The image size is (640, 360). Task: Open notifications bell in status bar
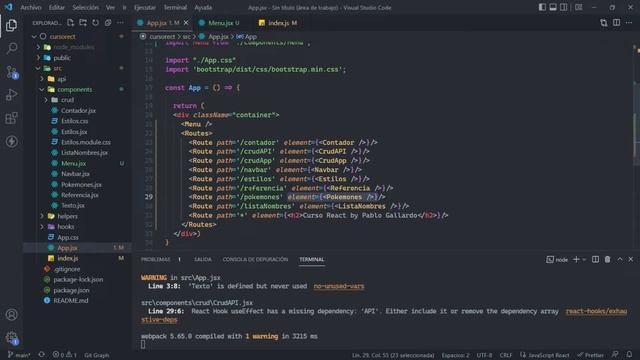tap(629, 355)
